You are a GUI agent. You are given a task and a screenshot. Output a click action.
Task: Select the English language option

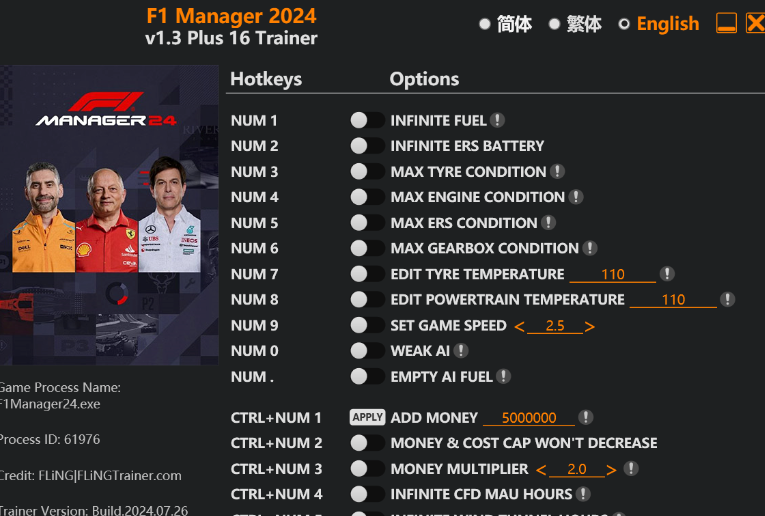pyautogui.click(x=659, y=24)
